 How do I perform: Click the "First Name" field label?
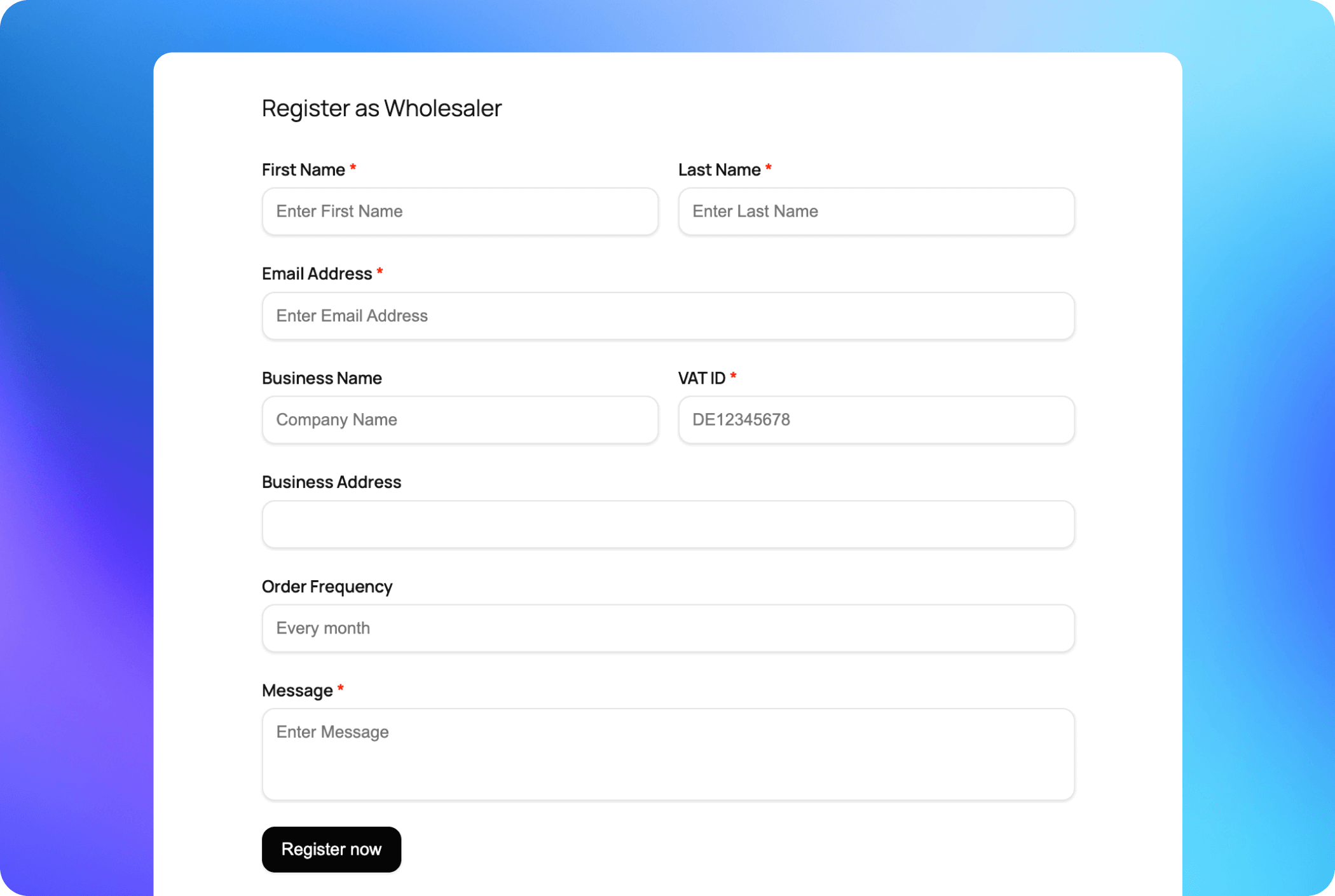(x=303, y=170)
